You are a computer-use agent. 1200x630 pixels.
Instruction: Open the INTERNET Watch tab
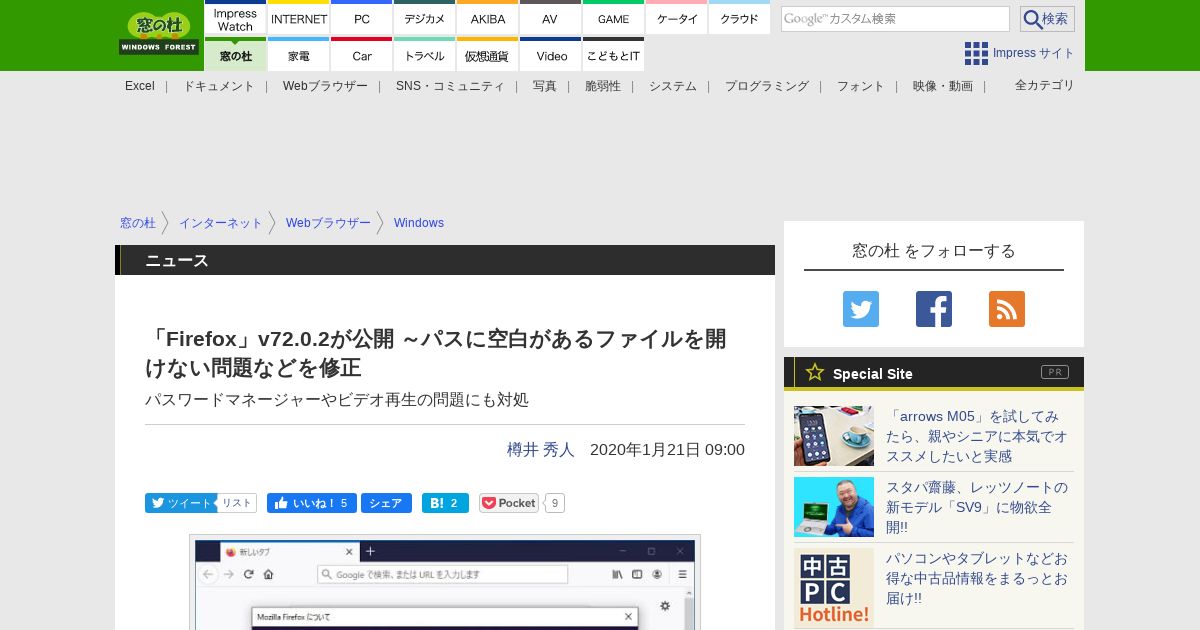tap(299, 19)
